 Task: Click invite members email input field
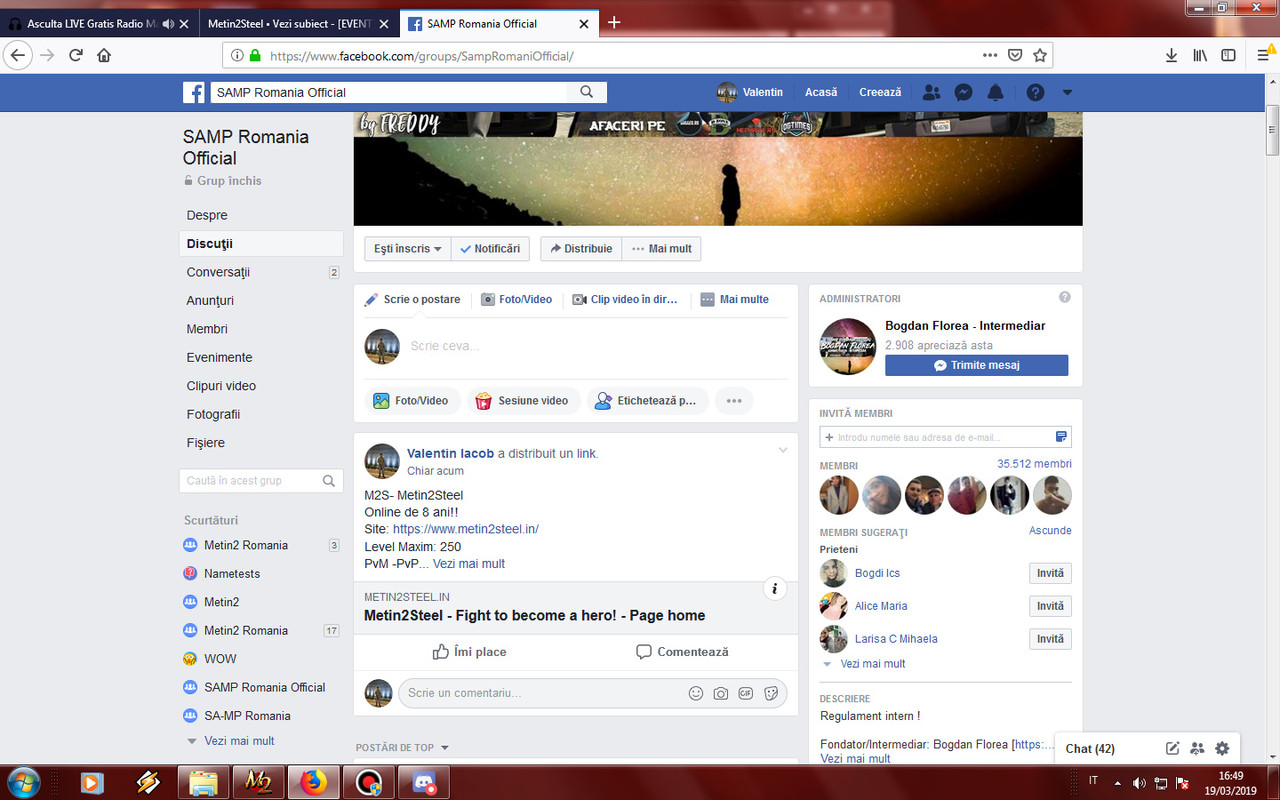click(945, 437)
